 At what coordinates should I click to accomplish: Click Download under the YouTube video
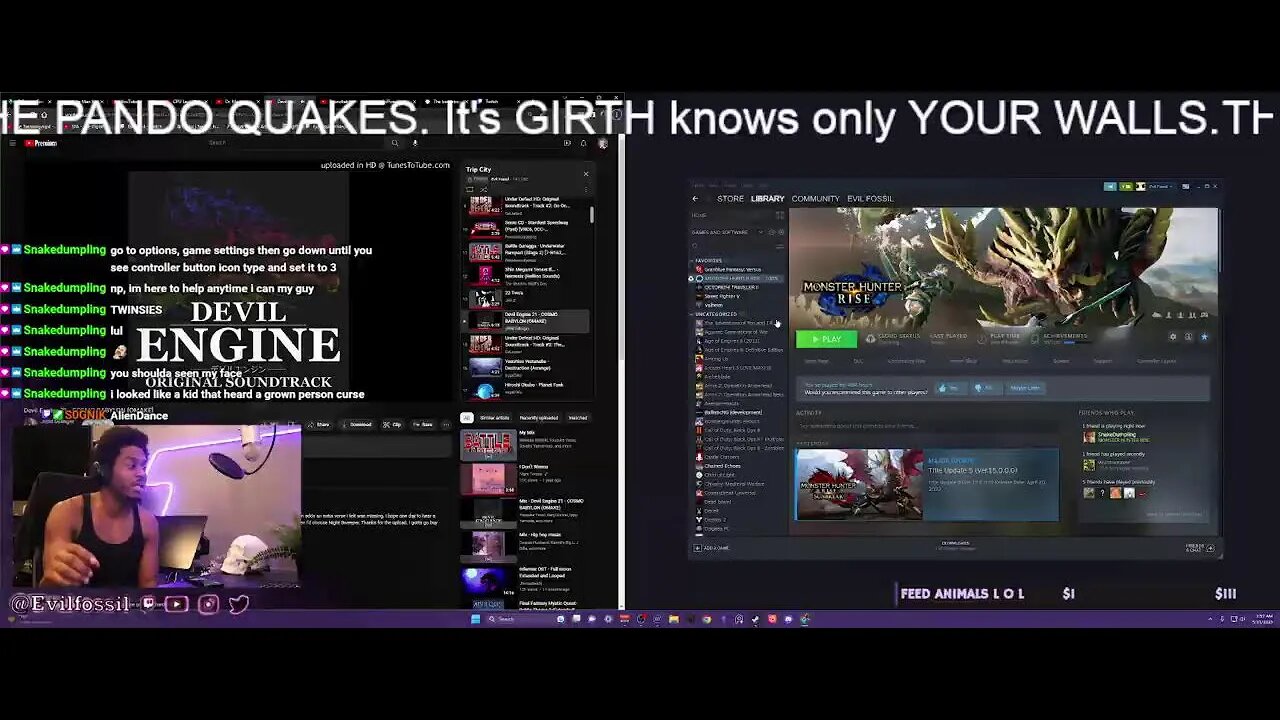point(358,424)
